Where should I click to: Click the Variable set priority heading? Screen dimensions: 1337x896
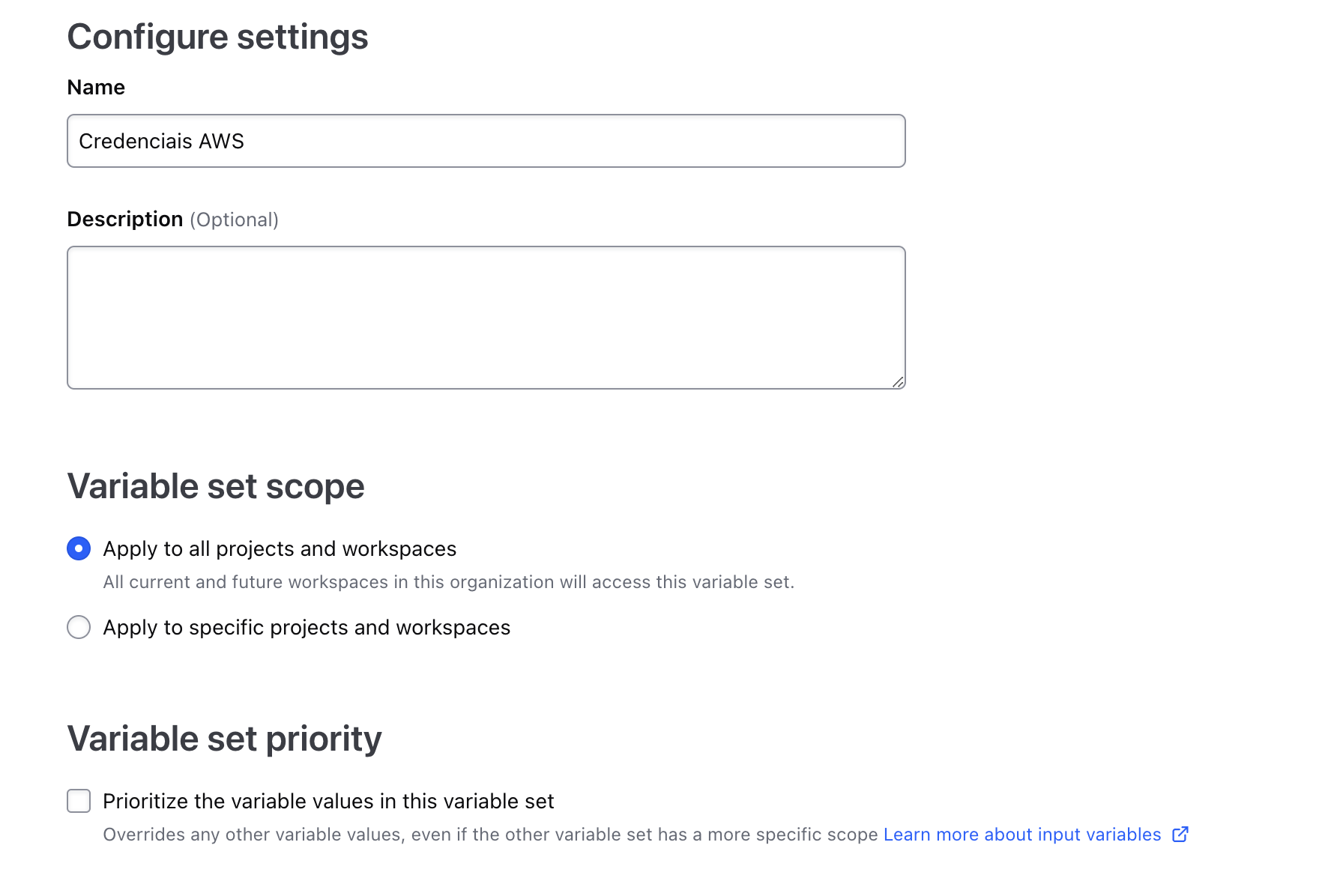pos(224,739)
